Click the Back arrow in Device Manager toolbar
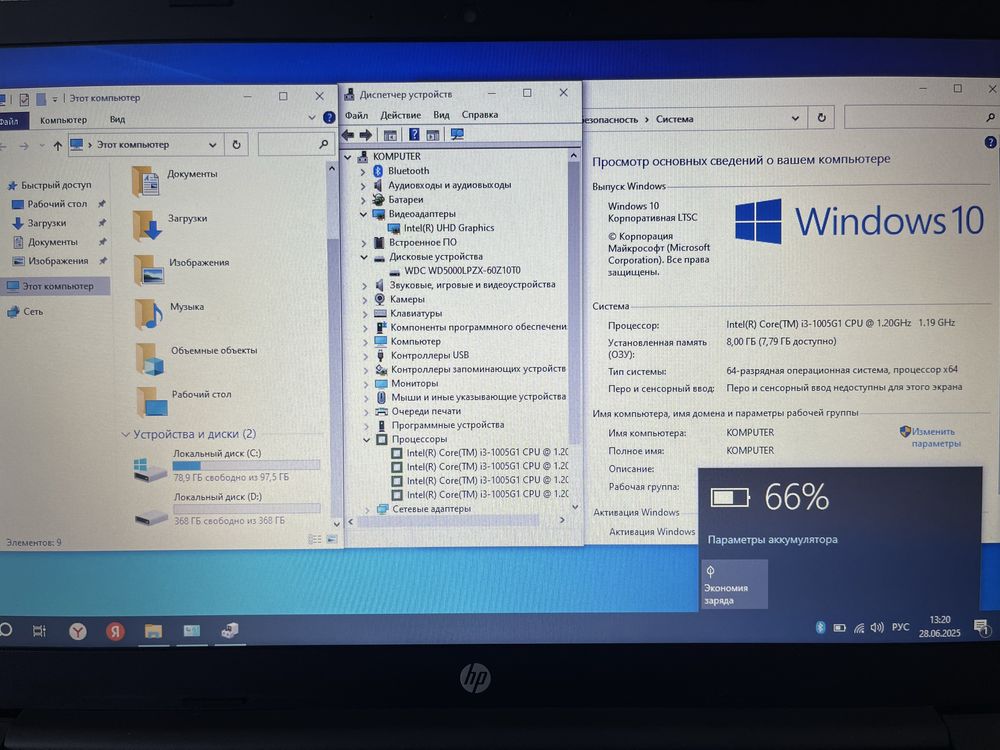The width and height of the screenshot is (1000, 750). pyautogui.click(x=348, y=135)
